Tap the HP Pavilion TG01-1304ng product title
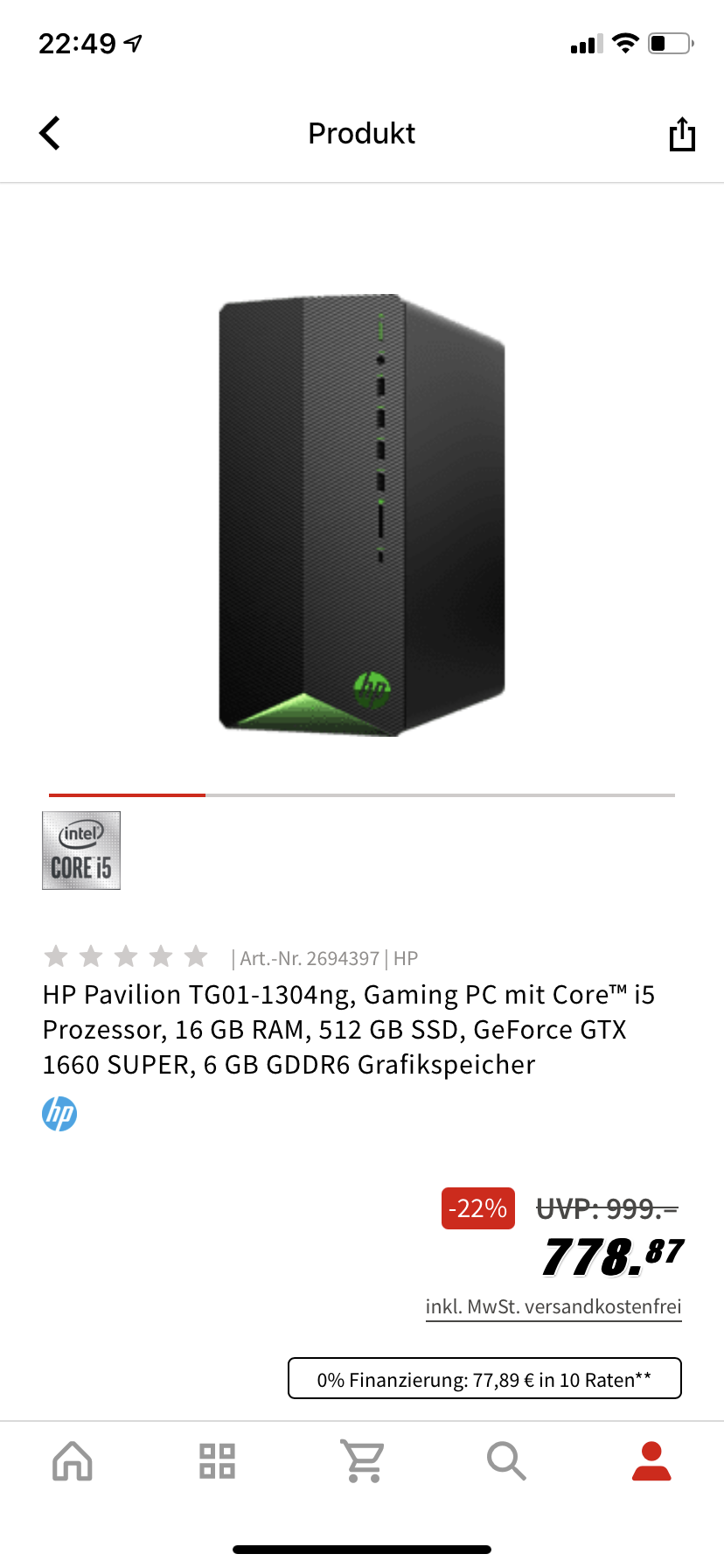The width and height of the screenshot is (724, 1568). point(349,1030)
